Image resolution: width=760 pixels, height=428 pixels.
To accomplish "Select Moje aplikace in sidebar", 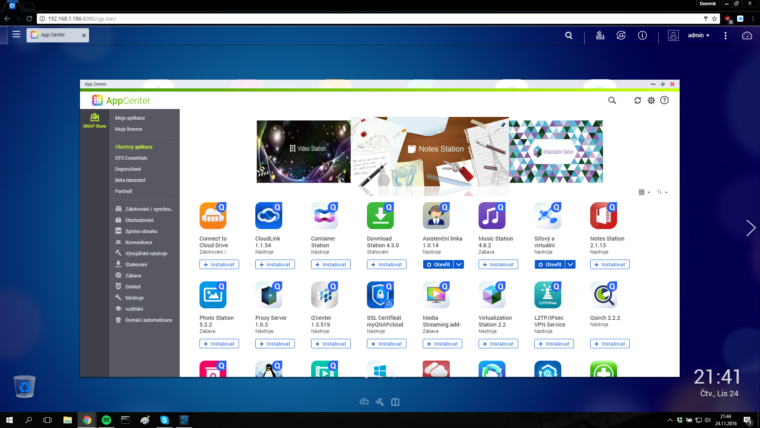I will 130,118.
